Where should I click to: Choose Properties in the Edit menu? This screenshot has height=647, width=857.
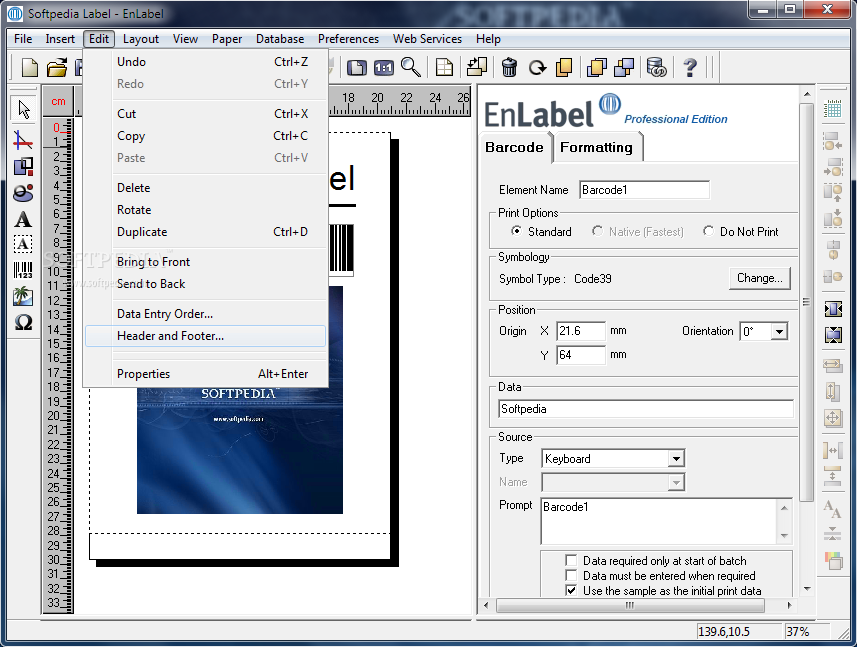(x=206, y=374)
